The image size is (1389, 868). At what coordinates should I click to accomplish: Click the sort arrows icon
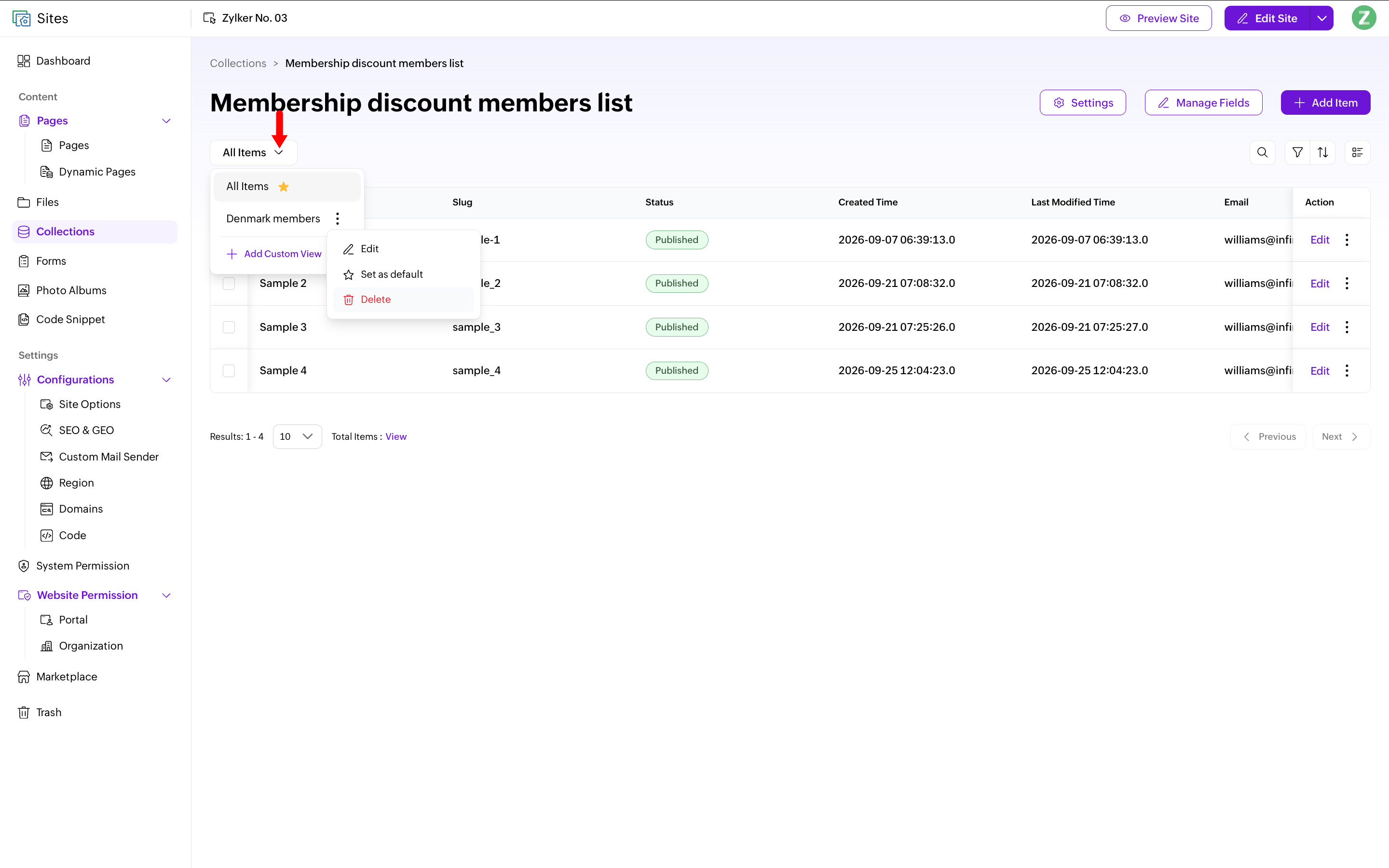coord(1323,152)
